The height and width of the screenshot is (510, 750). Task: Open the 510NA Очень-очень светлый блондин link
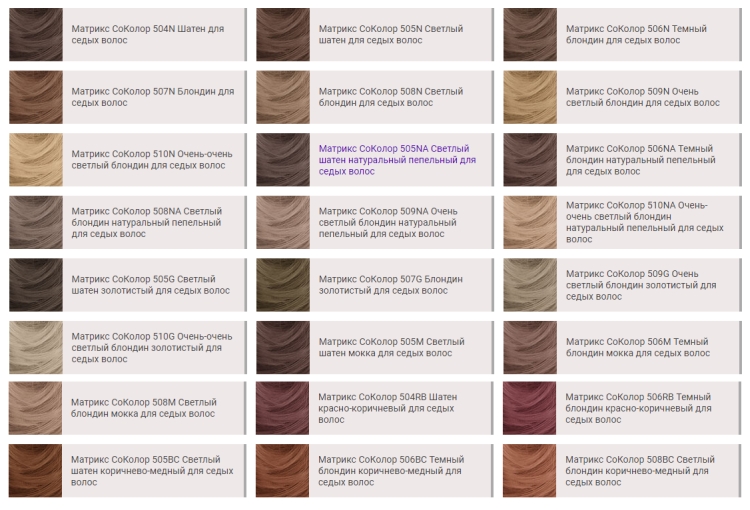[645, 222]
